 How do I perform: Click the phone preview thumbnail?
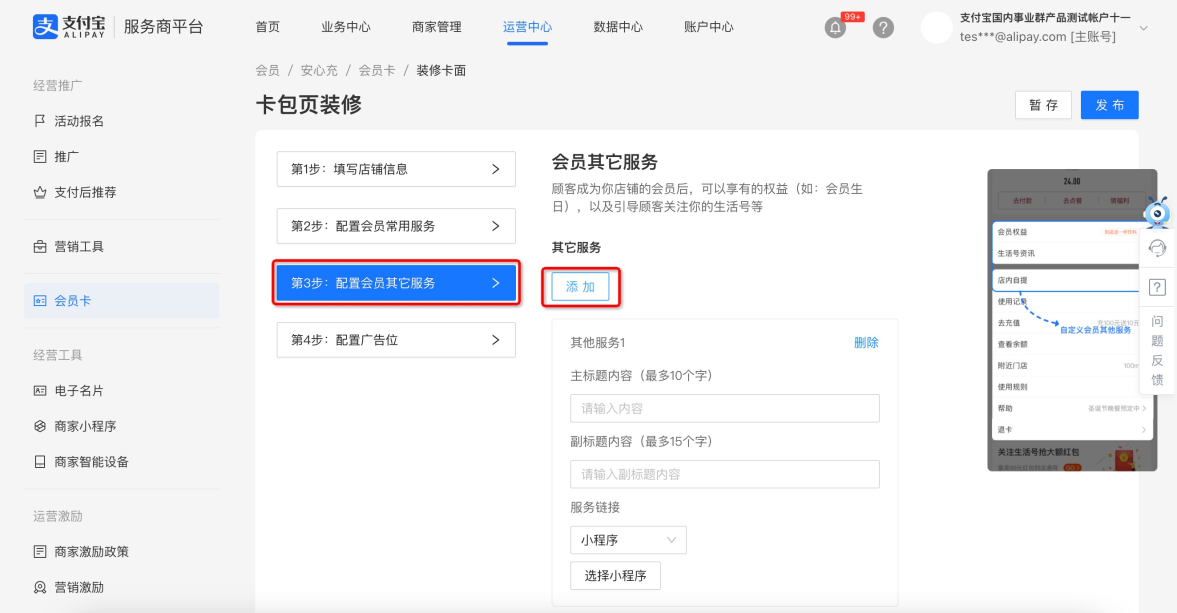(x=1072, y=320)
